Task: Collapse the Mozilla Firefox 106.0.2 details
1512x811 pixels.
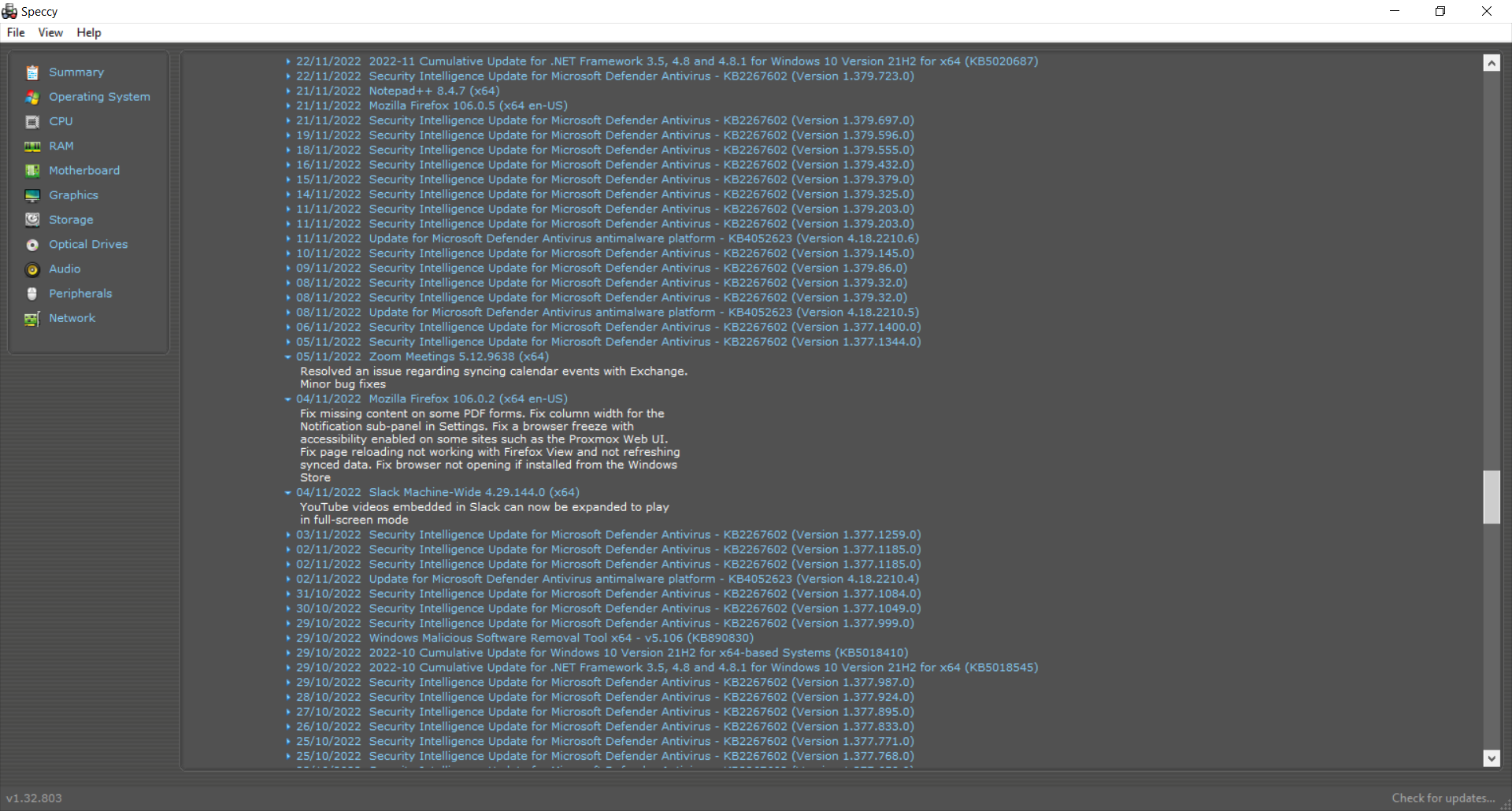Action: pos(288,399)
